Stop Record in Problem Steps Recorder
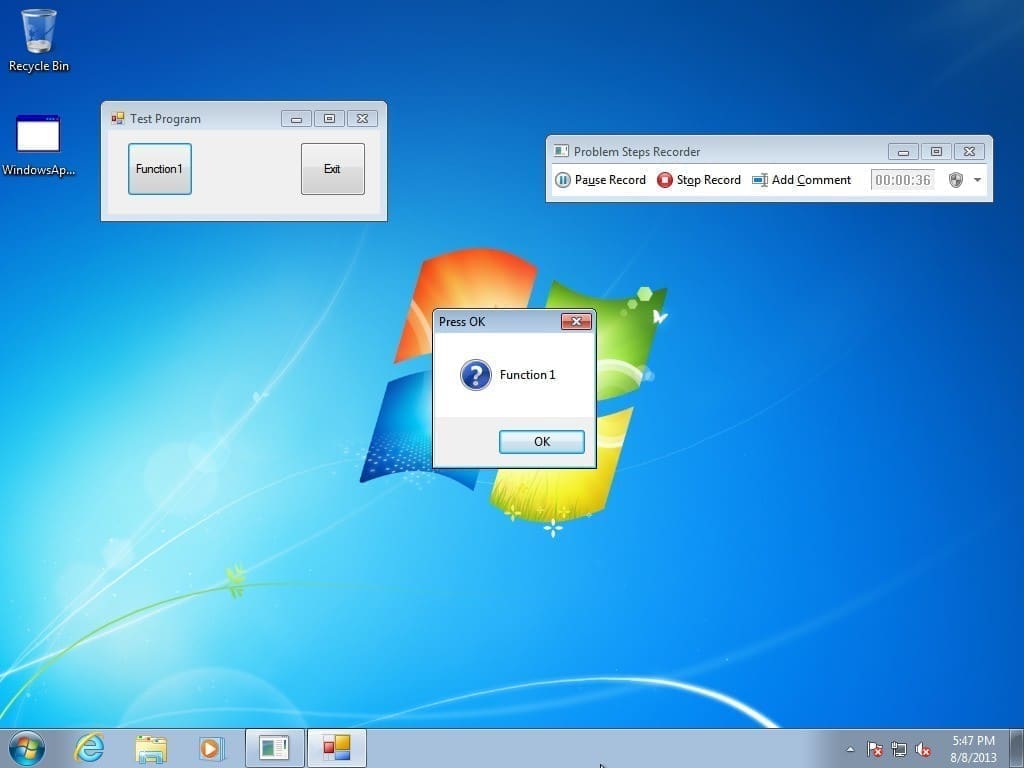 [699, 180]
